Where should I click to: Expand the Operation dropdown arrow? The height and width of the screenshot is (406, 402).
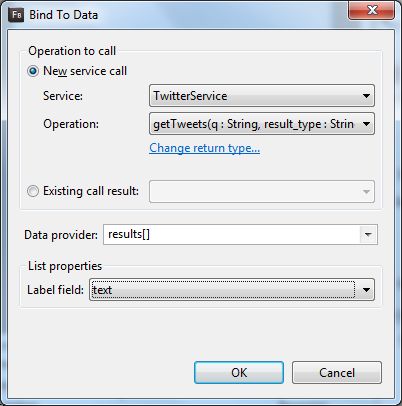366,124
